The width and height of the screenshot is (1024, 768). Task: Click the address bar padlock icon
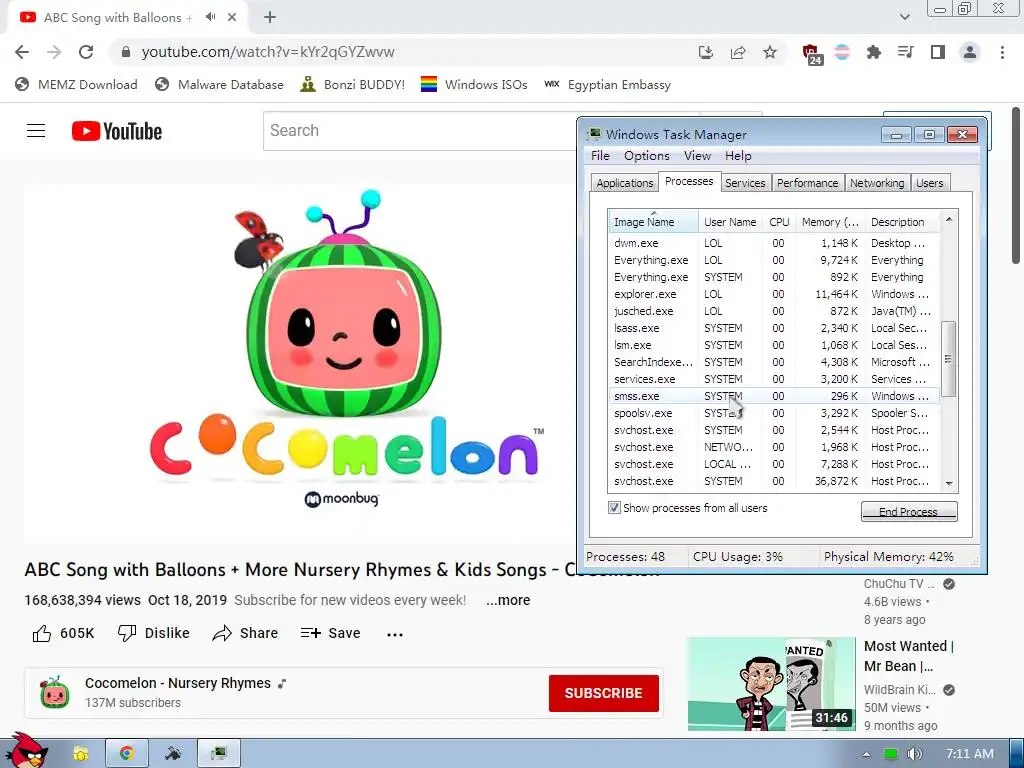click(126, 52)
